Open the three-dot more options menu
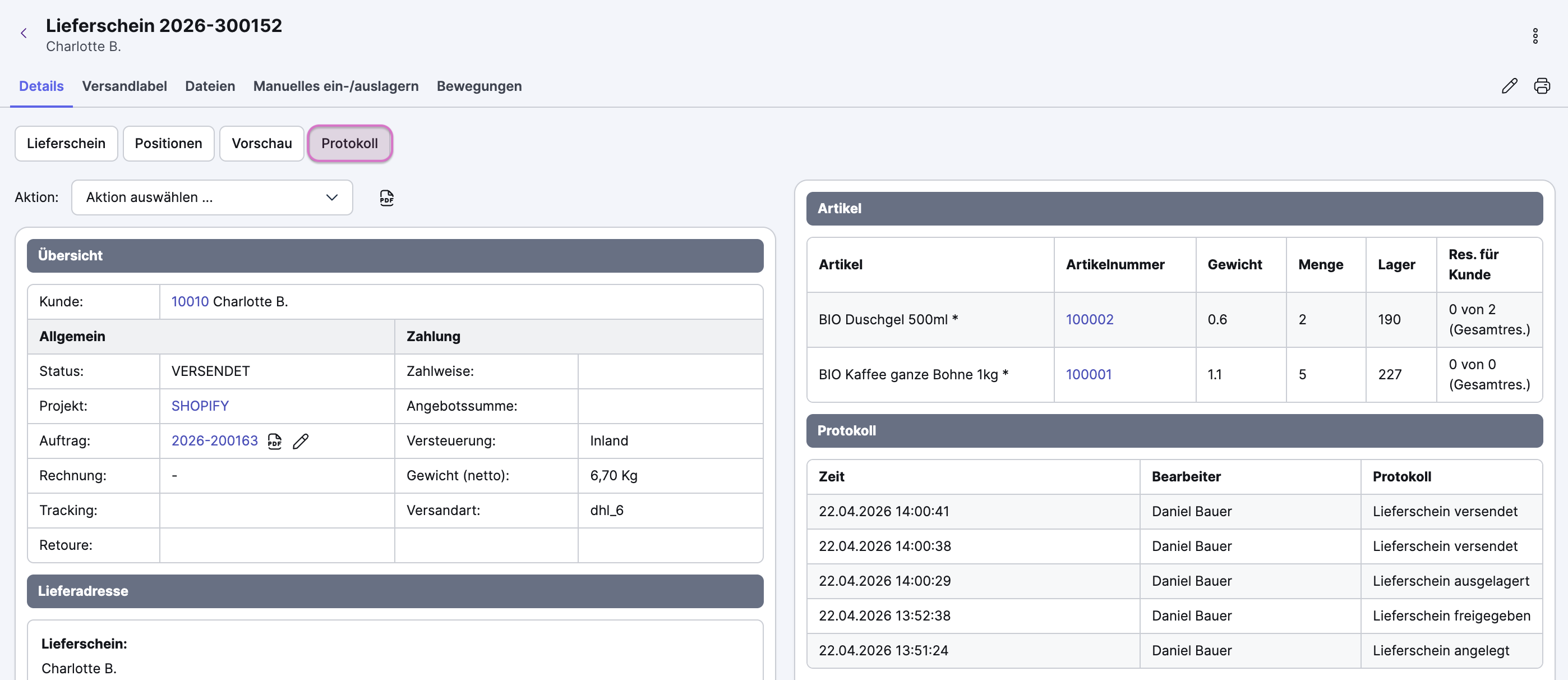The image size is (1568, 680). 1534,36
